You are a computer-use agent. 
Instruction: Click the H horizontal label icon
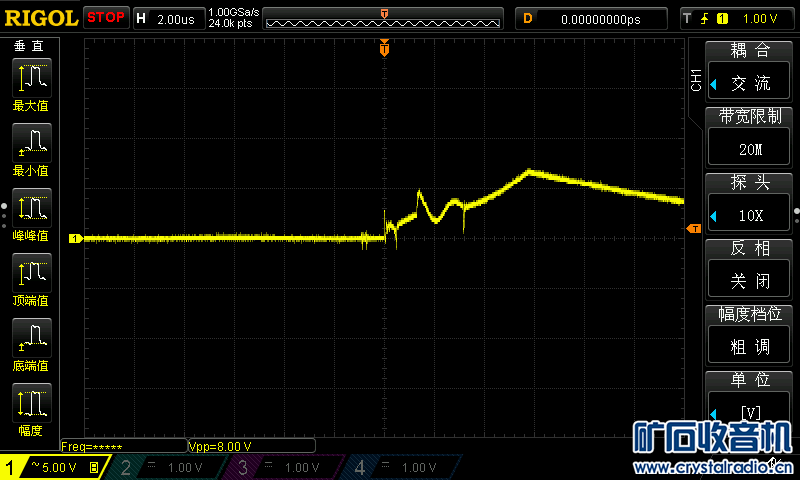pyautogui.click(x=141, y=19)
